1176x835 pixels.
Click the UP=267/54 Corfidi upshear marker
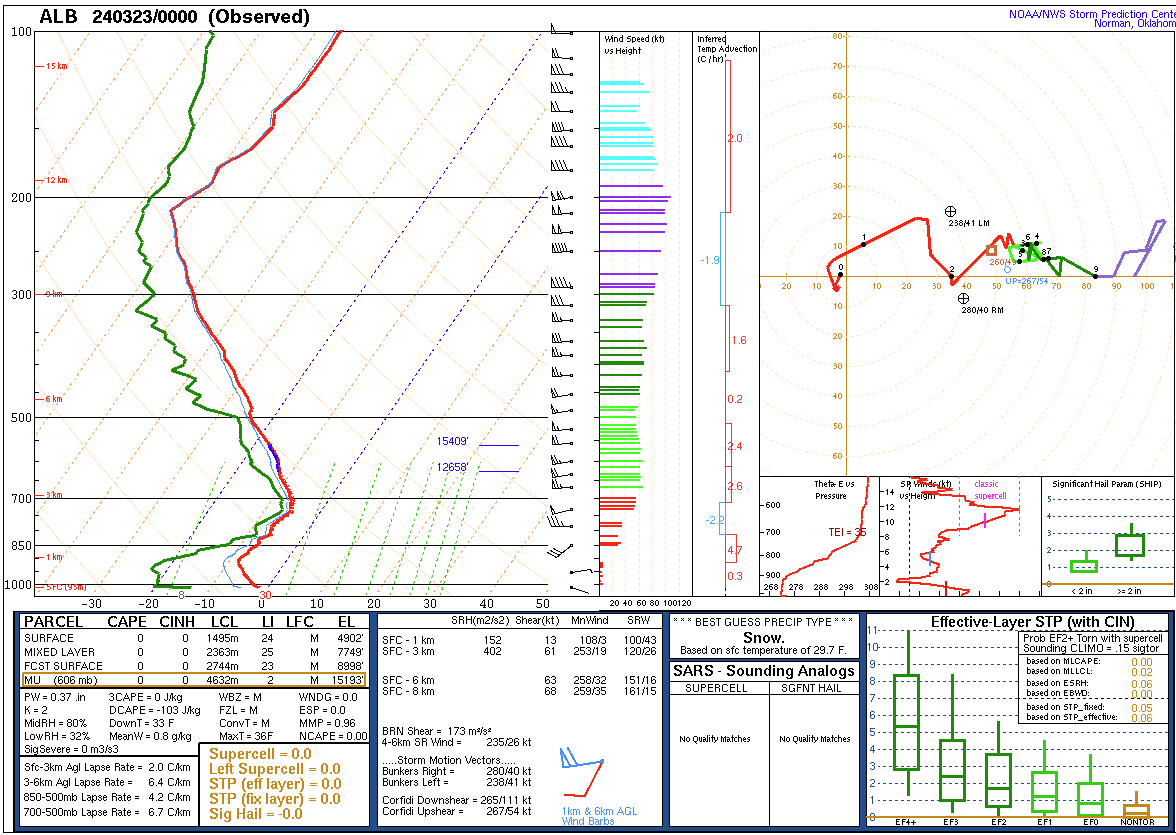(x=1007, y=269)
